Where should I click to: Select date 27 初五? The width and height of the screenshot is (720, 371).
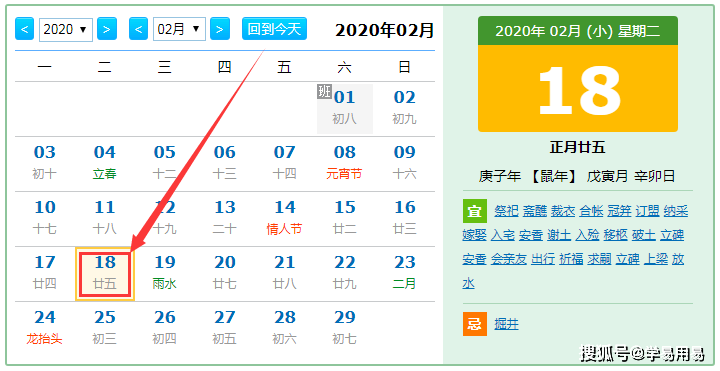tap(225, 328)
